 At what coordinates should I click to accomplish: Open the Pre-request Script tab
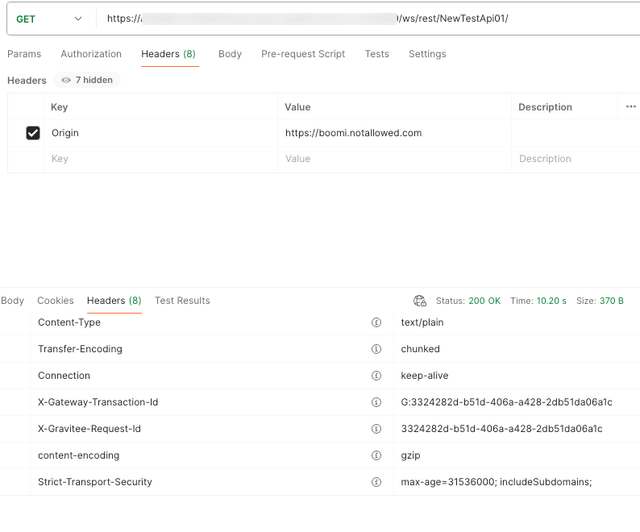point(303,54)
